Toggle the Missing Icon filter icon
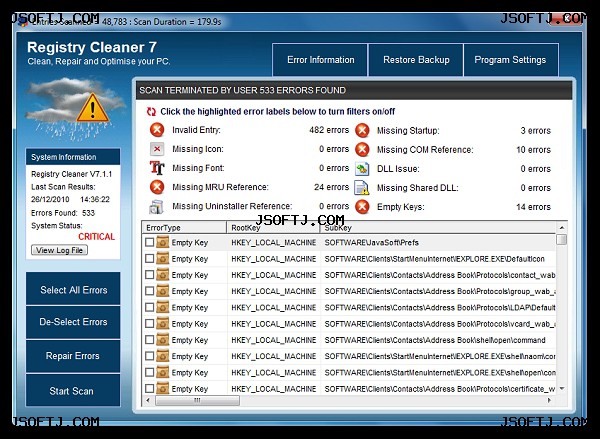The height and width of the screenshot is (439, 600). 157,149
